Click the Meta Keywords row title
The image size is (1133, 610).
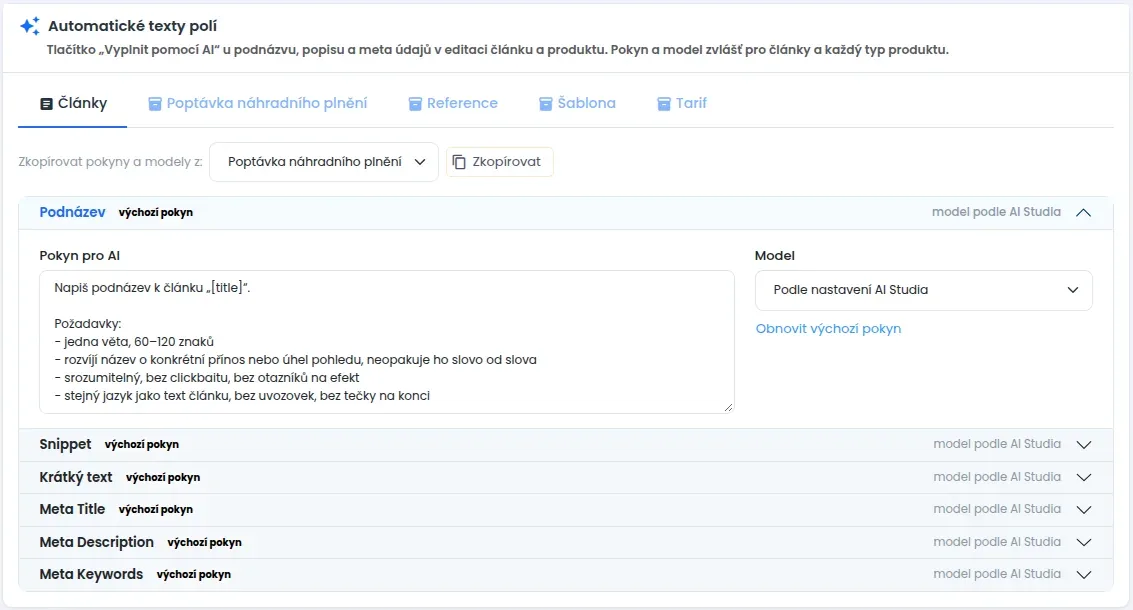[91, 575]
